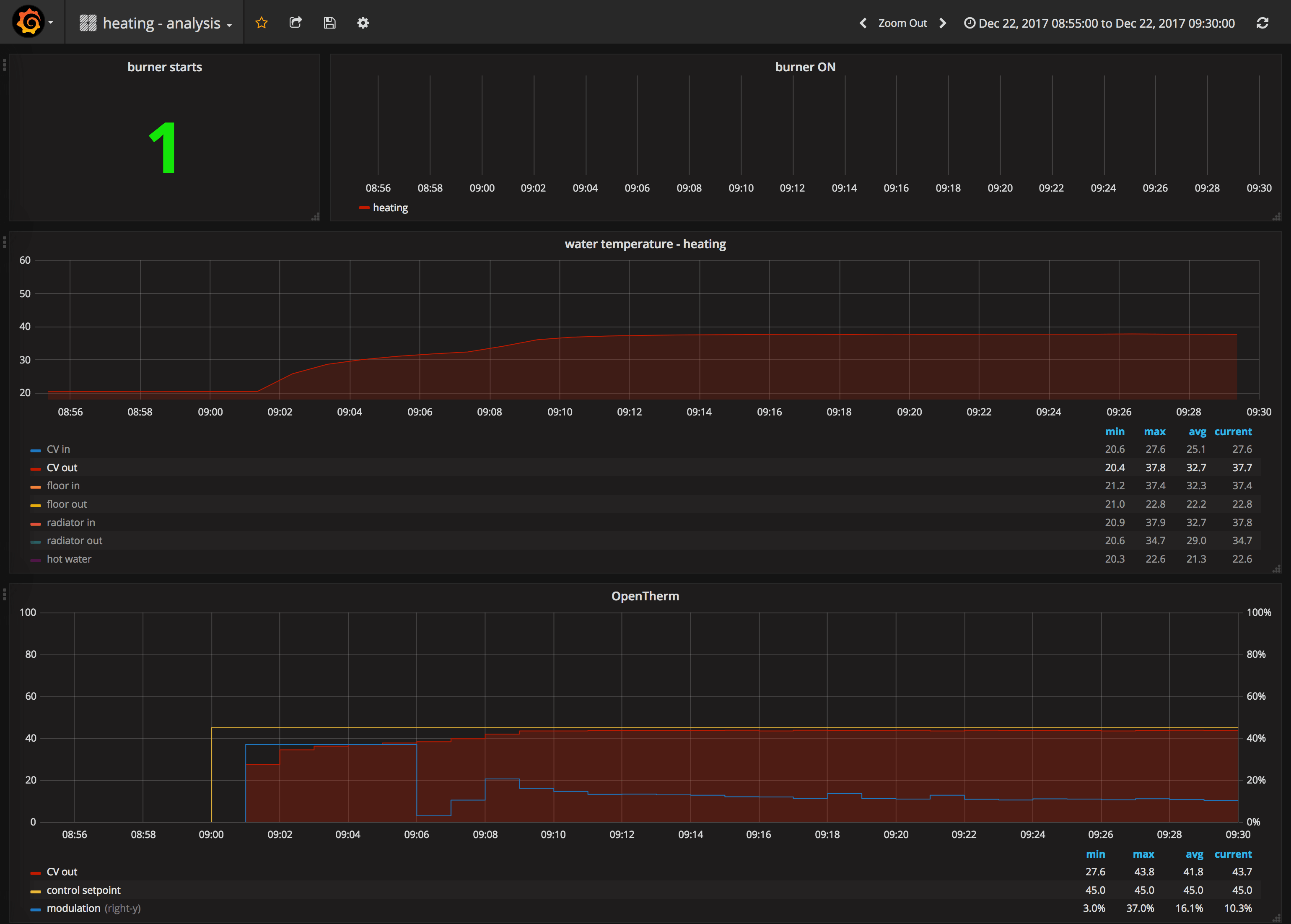Refresh dashboard using the refresh icon

point(1262,23)
